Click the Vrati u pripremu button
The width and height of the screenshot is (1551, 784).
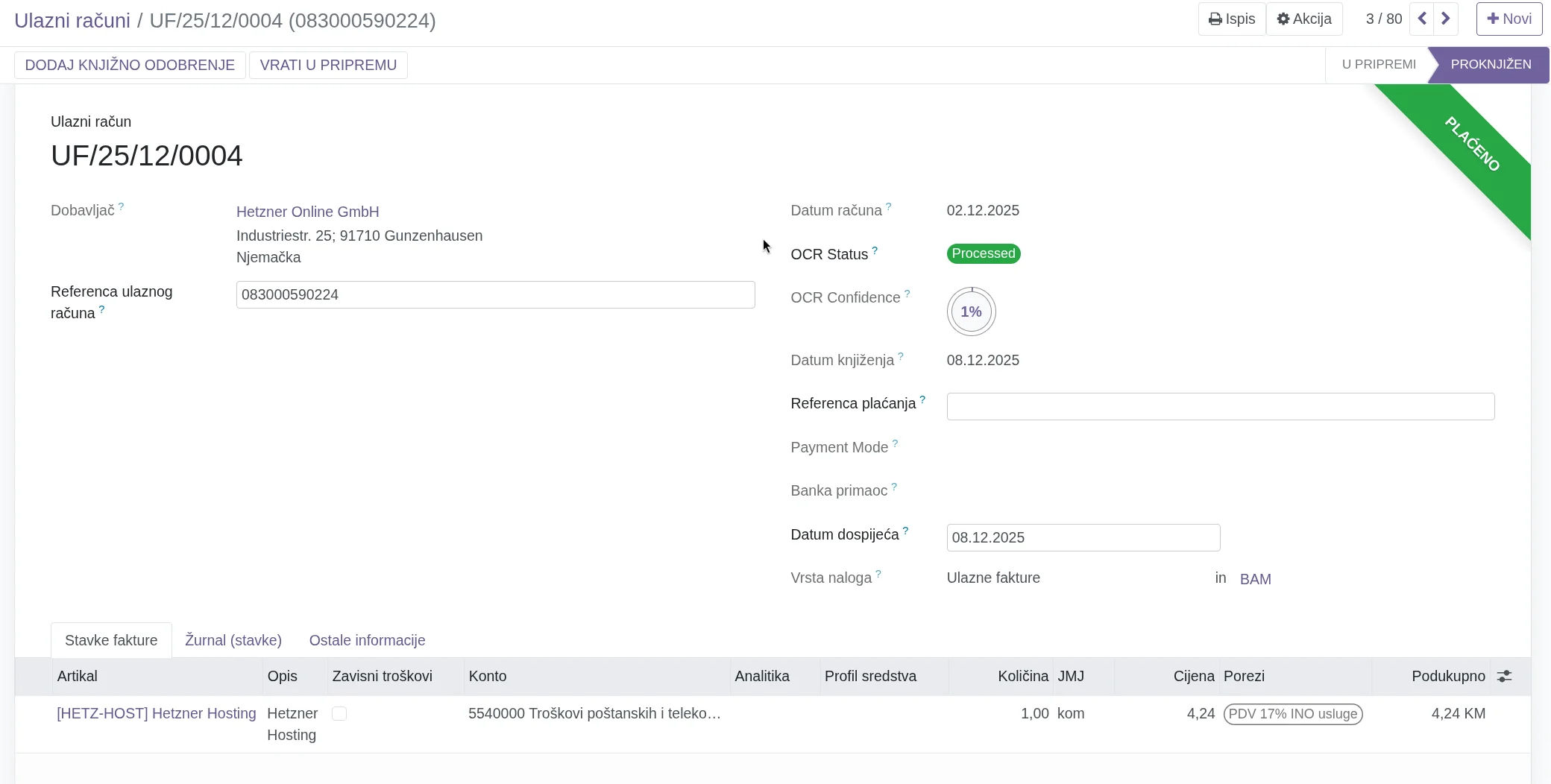click(x=328, y=65)
